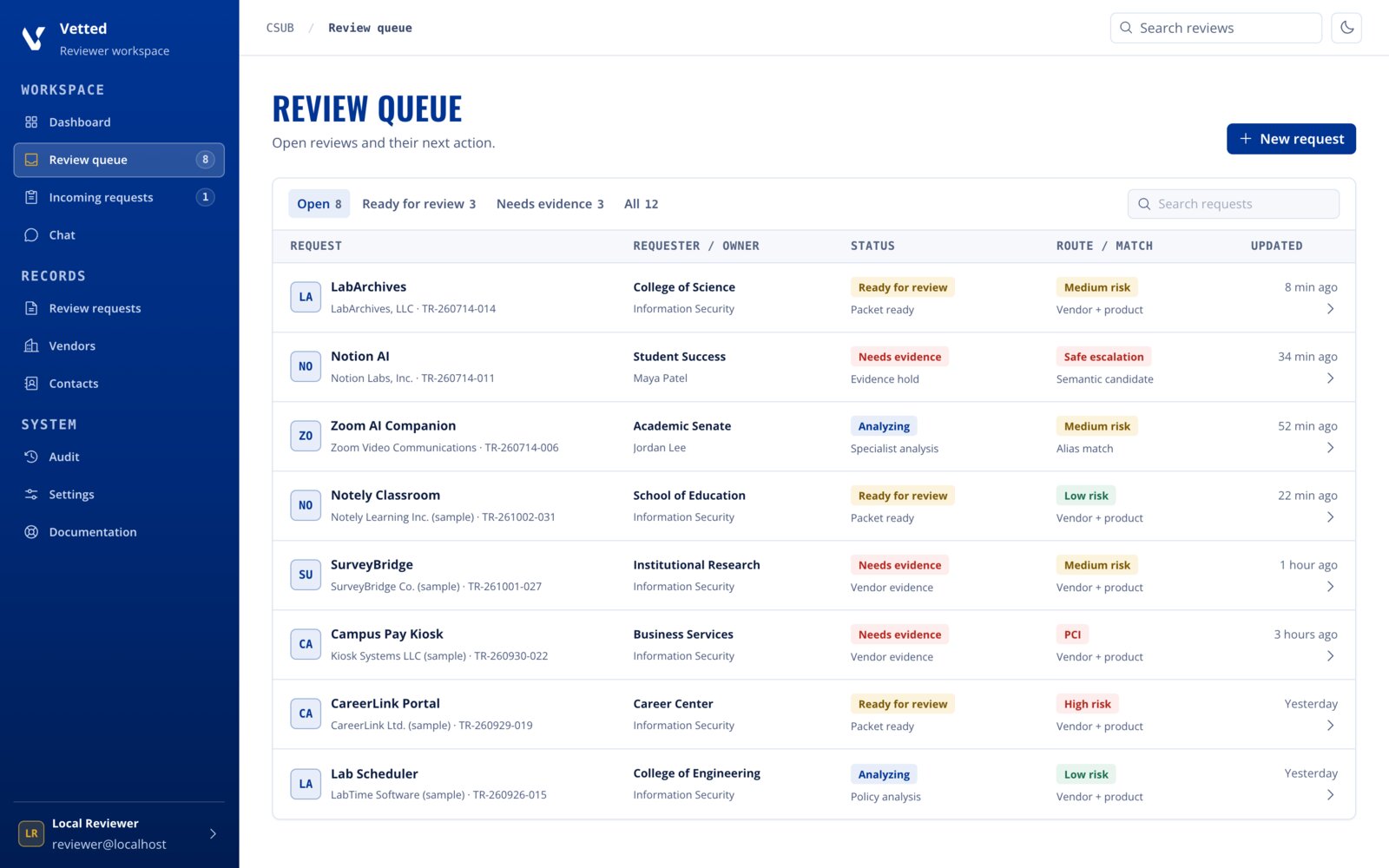Select Review queue in sidebar
Screen dimensions: 1389x868
pos(119,160)
